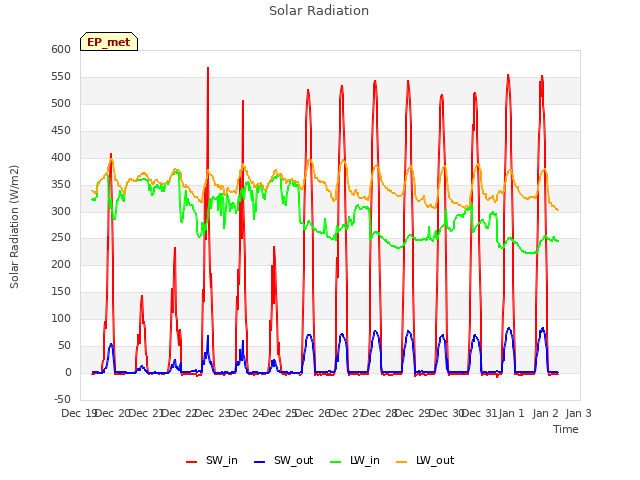Screen dimensions: 640x480
Task: Click the 150 y-axis tick label
Action: [61, 291]
